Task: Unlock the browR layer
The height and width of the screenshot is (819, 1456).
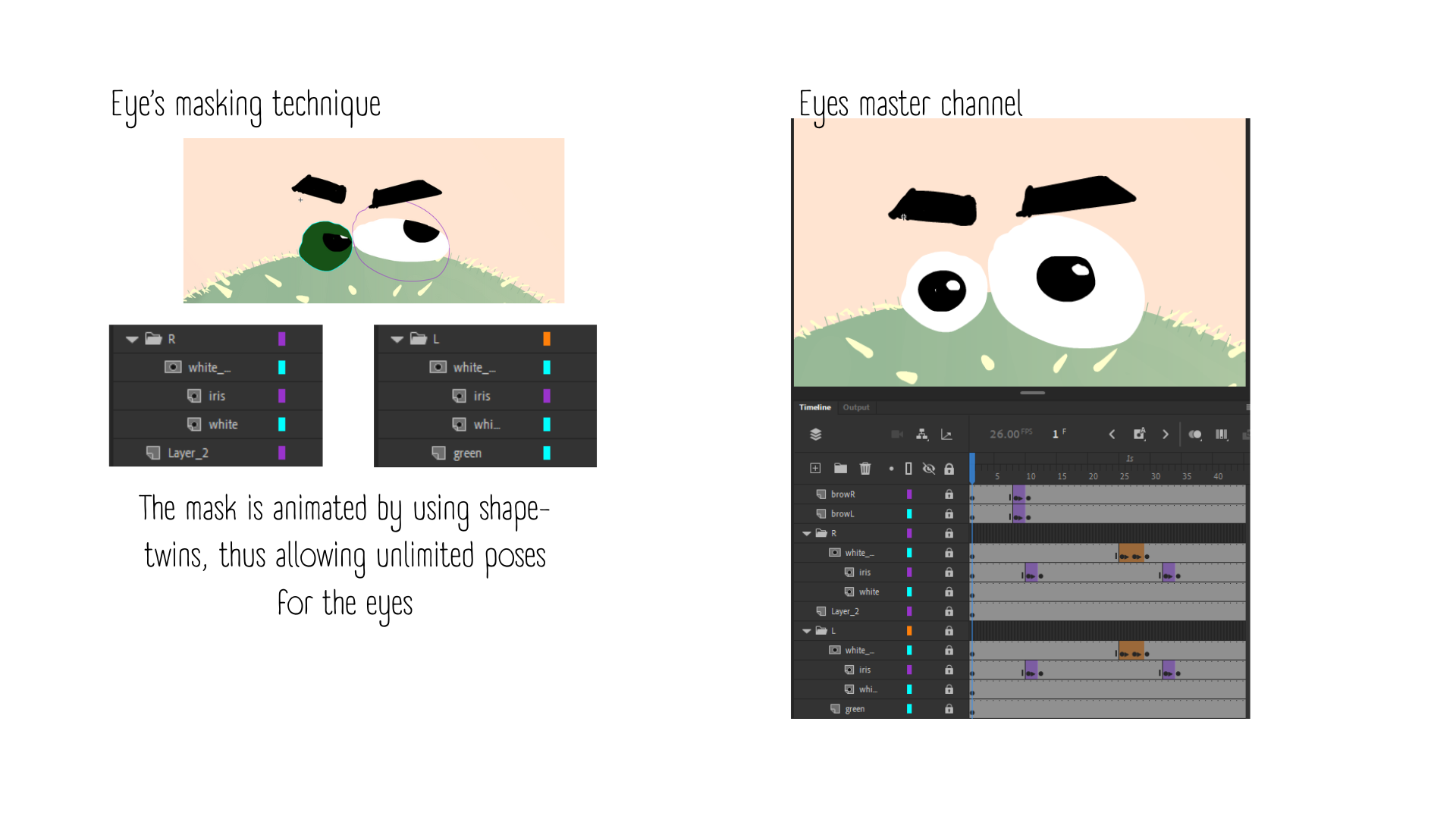Action: 949,494
